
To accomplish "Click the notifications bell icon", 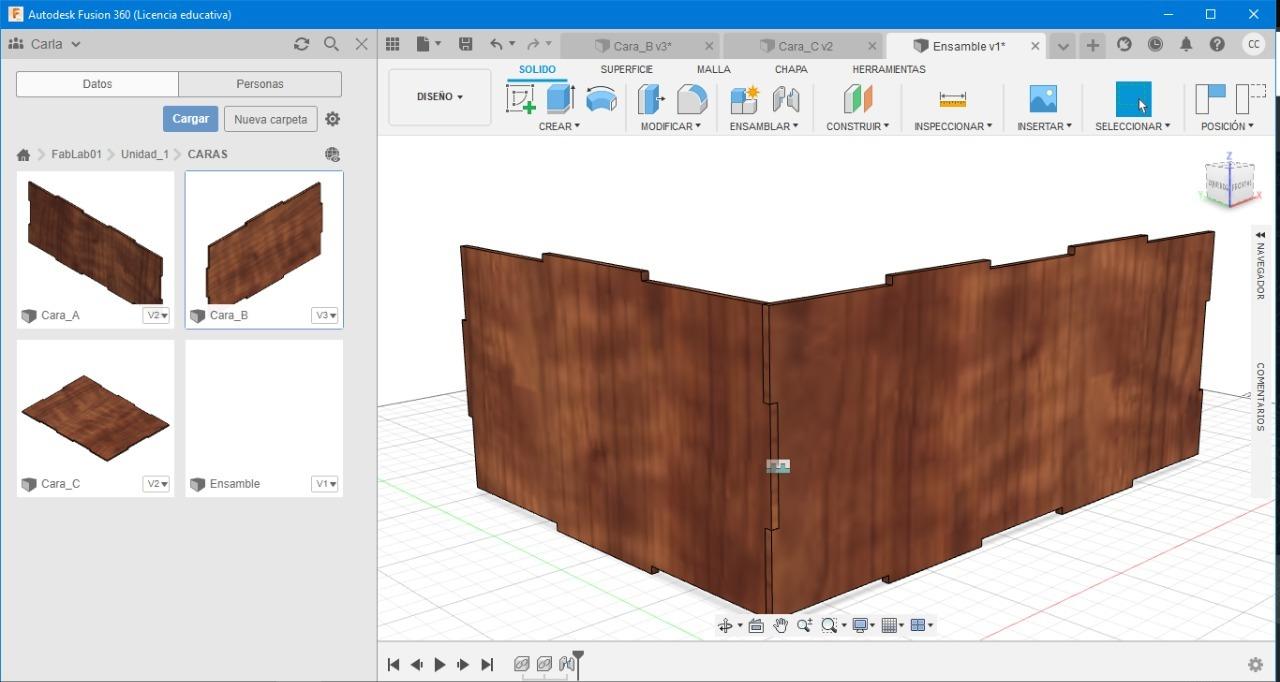I will (x=1186, y=45).
